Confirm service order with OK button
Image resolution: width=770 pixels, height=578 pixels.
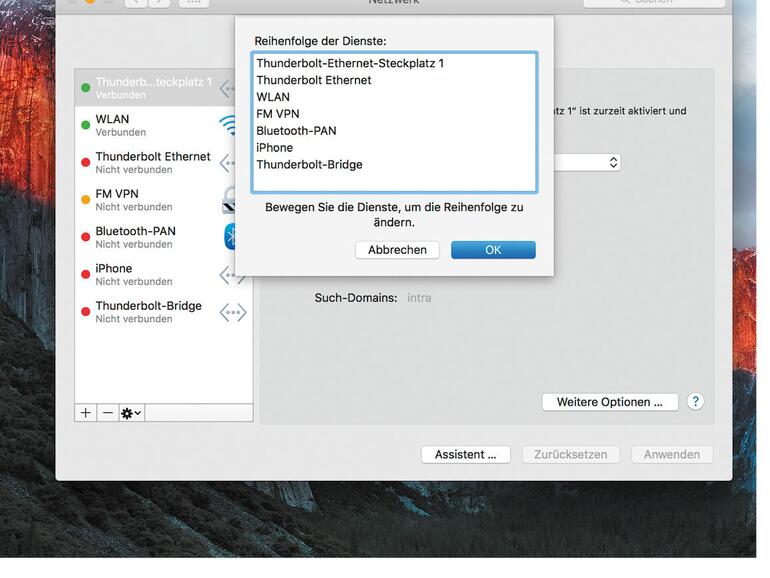click(493, 250)
